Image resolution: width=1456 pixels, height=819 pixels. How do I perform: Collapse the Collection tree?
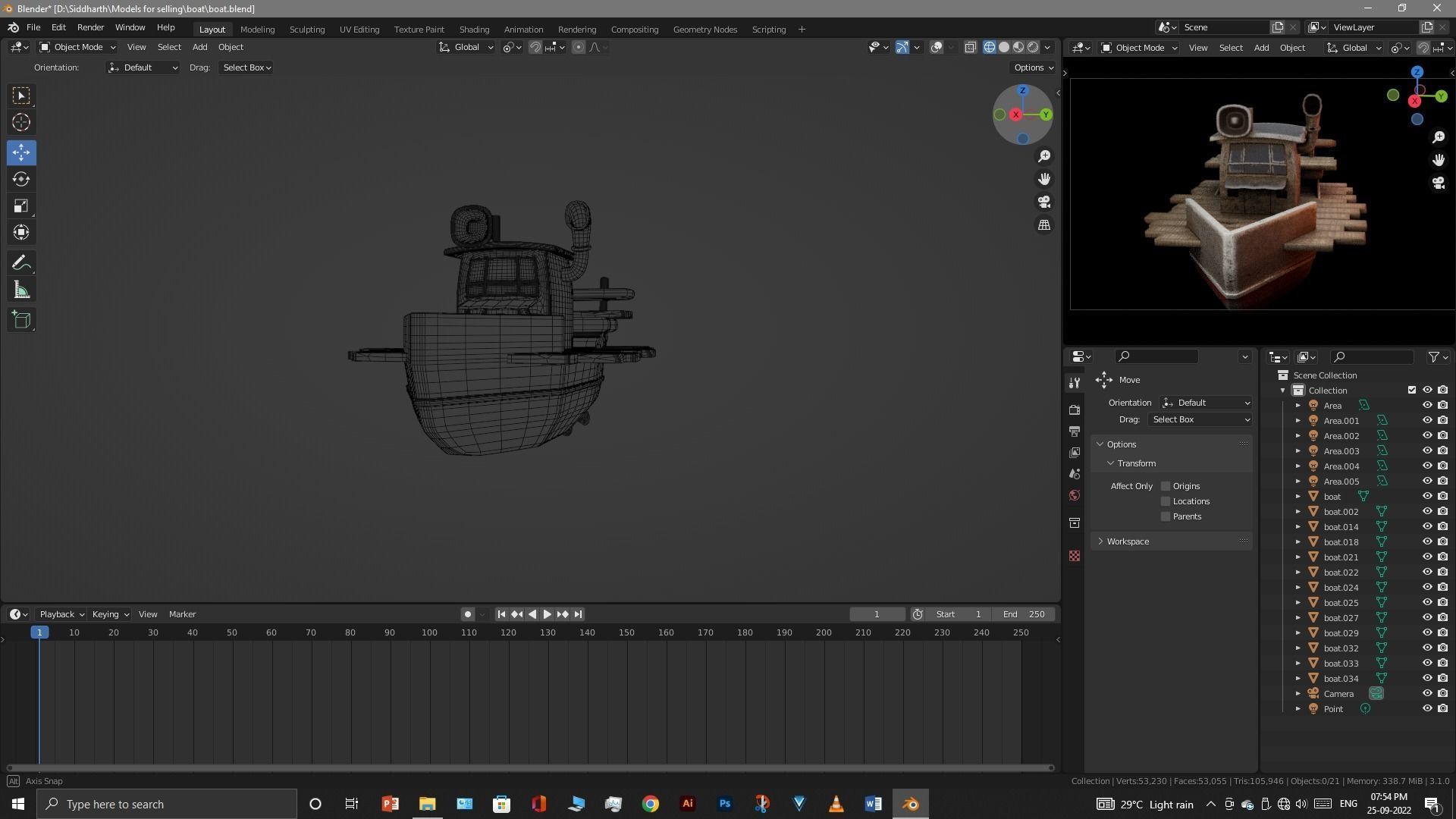[x=1283, y=391]
